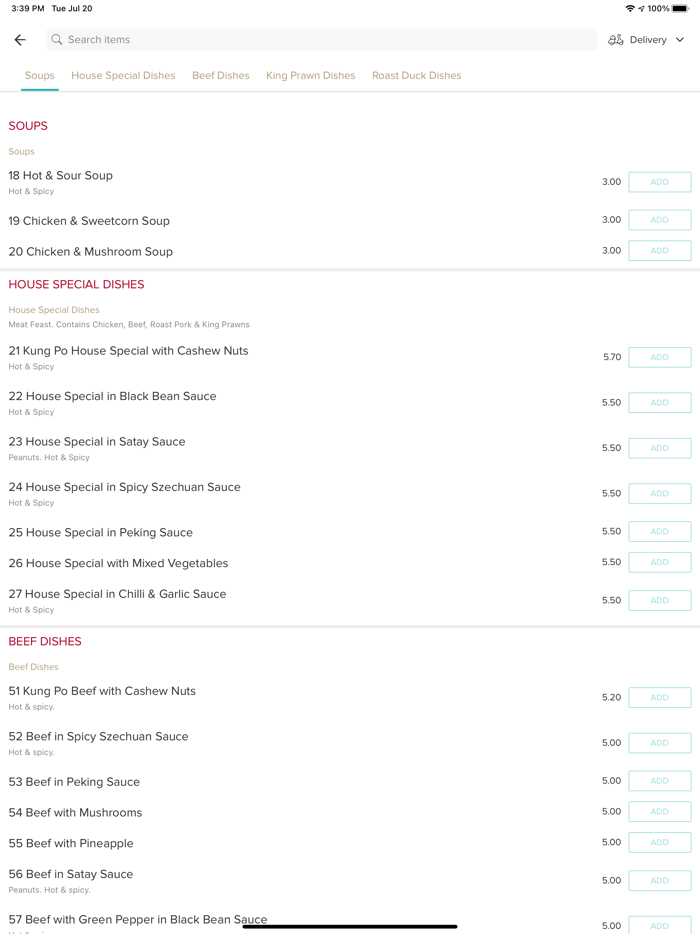The height and width of the screenshot is (934, 700).
Task: Add Kung Po Beef with Cashew Nuts
Action: pos(659,697)
